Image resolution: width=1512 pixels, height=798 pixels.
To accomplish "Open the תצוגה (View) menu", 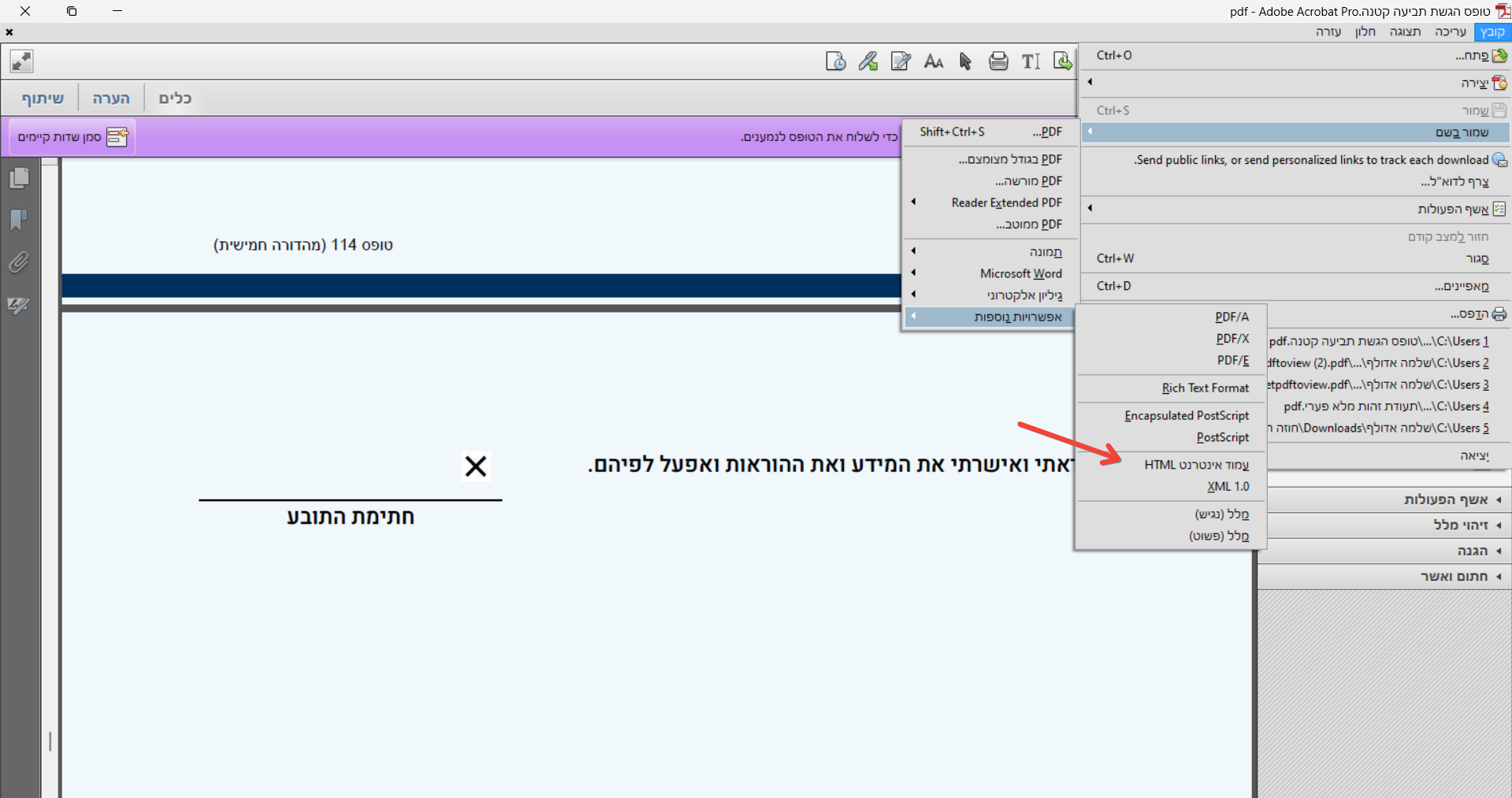I will tap(1405, 32).
